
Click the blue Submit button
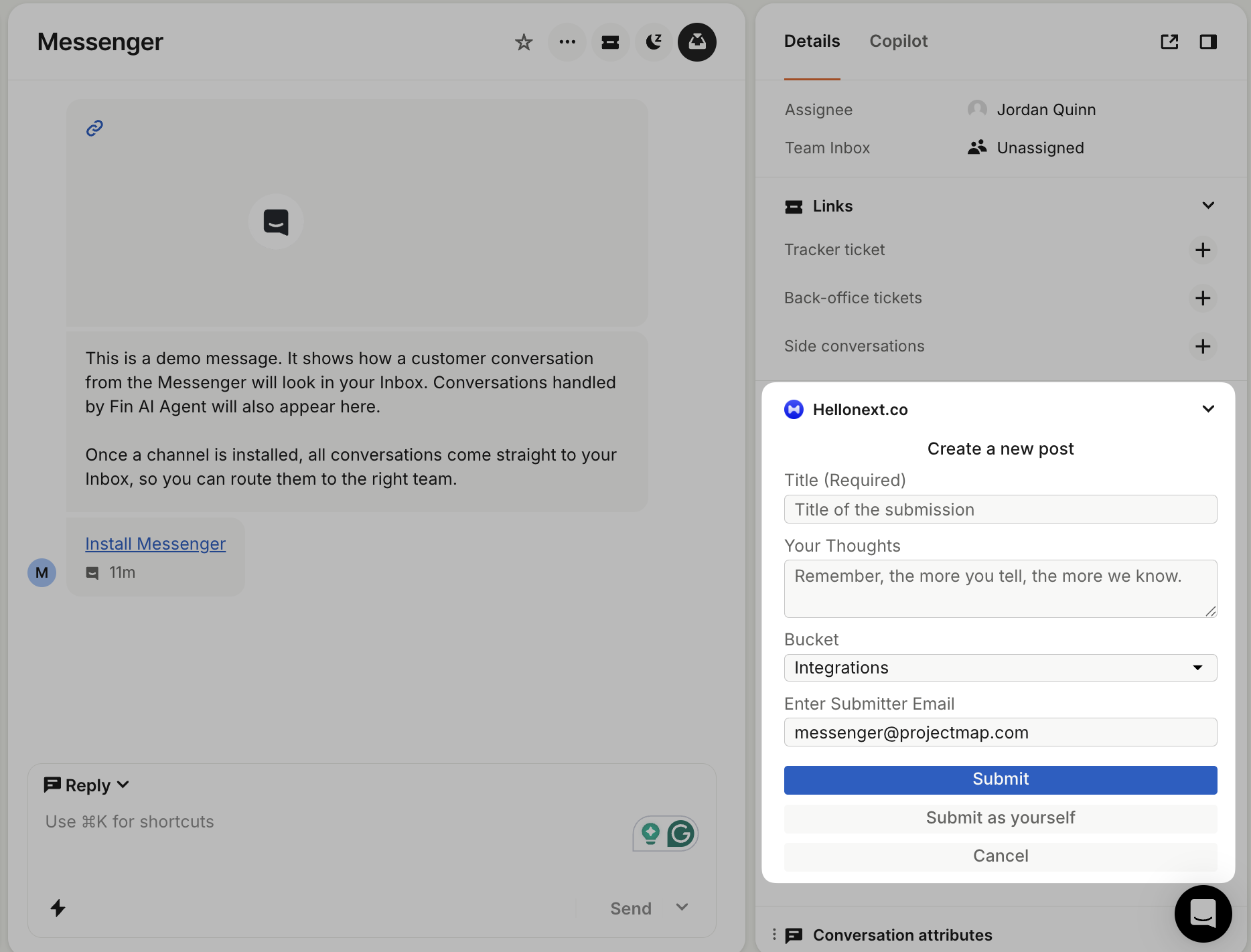point(1001,780)
